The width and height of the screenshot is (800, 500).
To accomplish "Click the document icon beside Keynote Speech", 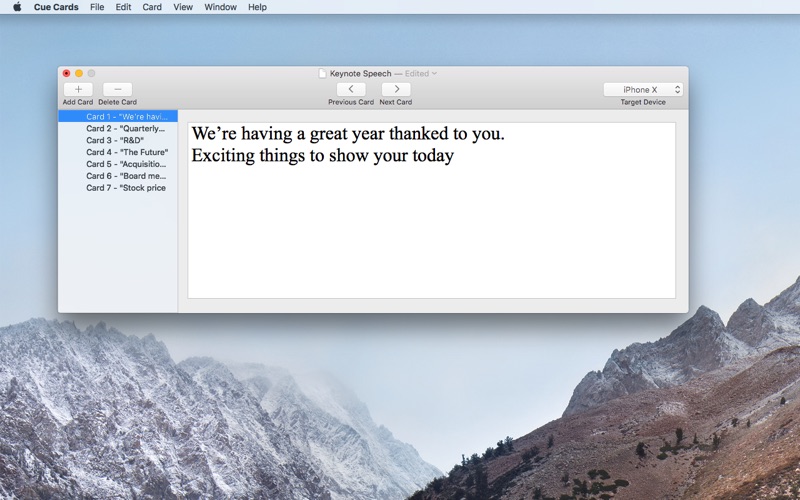I will 322,73.
